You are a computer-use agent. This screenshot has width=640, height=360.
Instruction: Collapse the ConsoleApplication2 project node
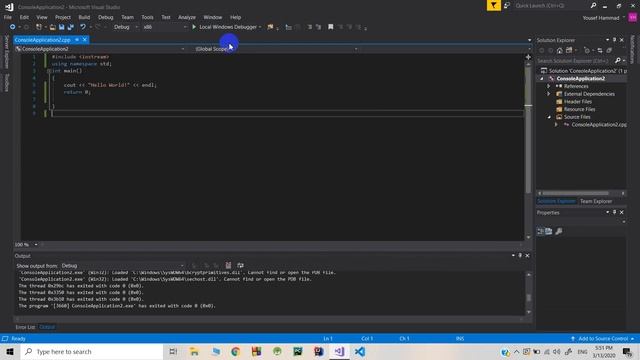[542, 78]
